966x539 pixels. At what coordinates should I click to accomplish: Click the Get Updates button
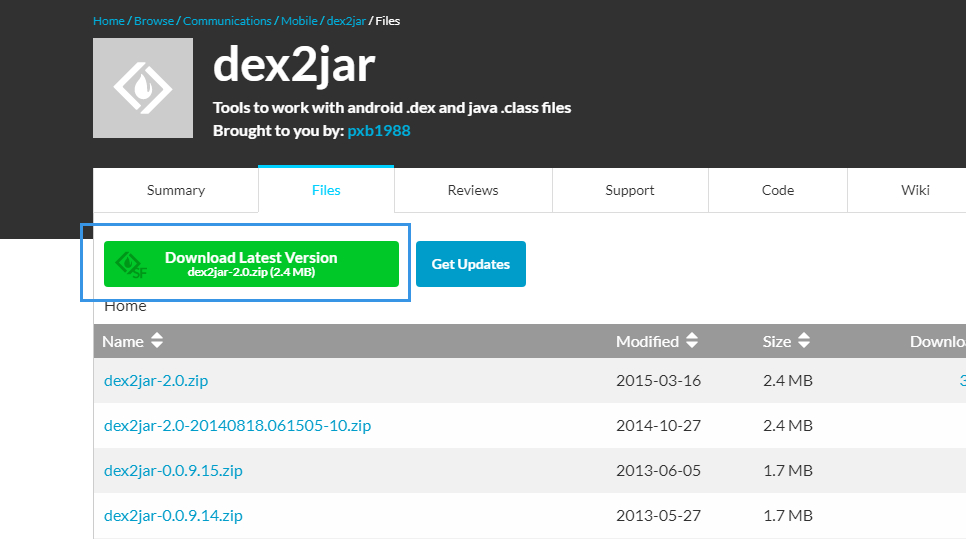471,264
